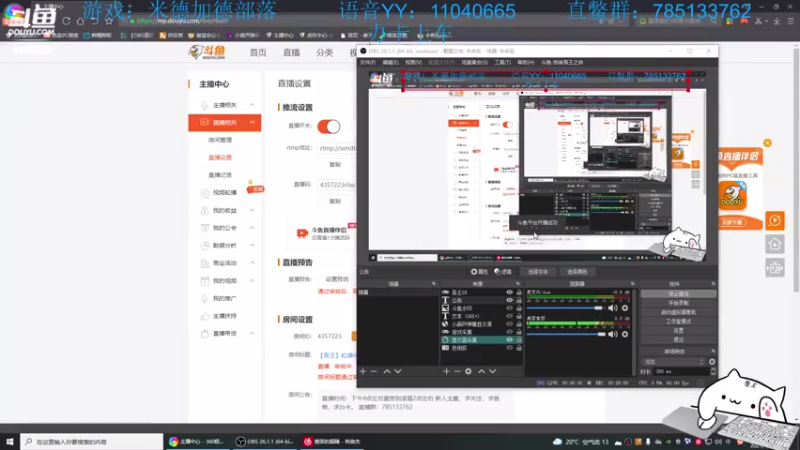Move scene down with the scenes down arrow
This screenshot has height=450, width=800.
[398, 371]
